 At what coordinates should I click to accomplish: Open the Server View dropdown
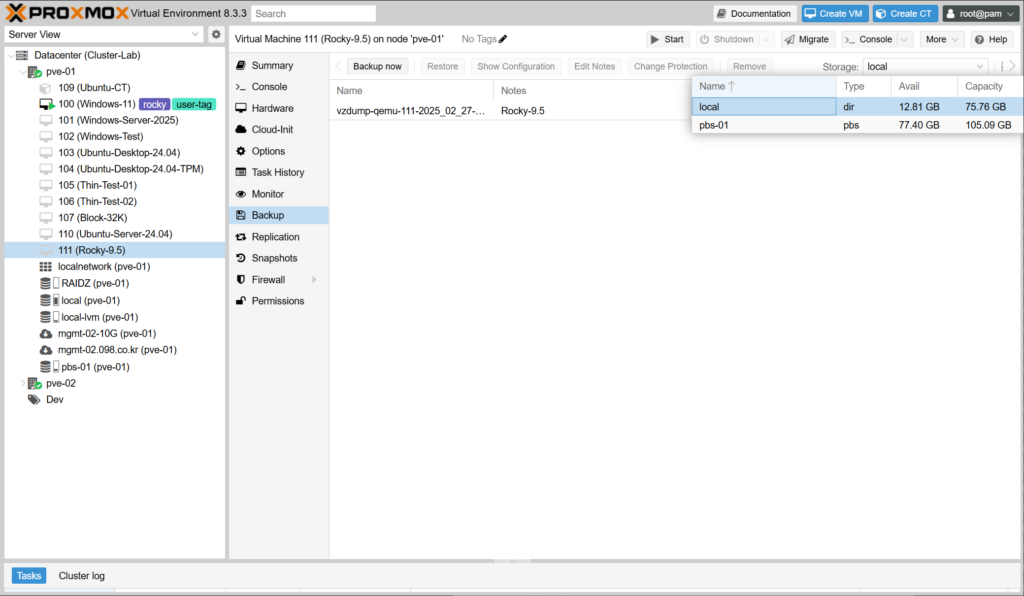click(104, 34)
